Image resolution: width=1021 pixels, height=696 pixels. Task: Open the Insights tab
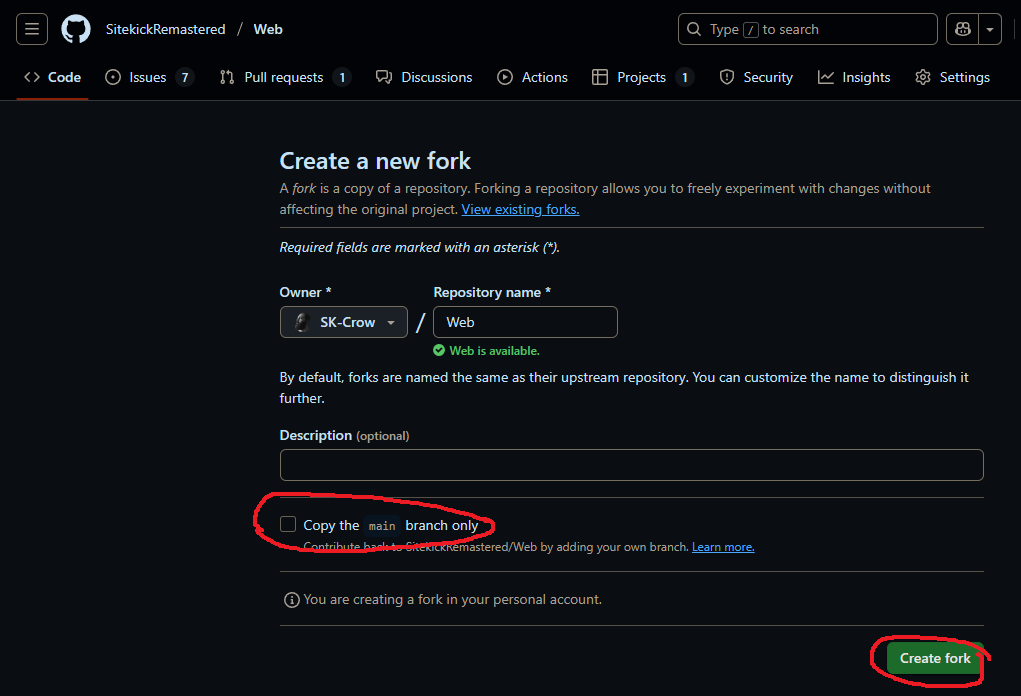[x=854, y=77]
